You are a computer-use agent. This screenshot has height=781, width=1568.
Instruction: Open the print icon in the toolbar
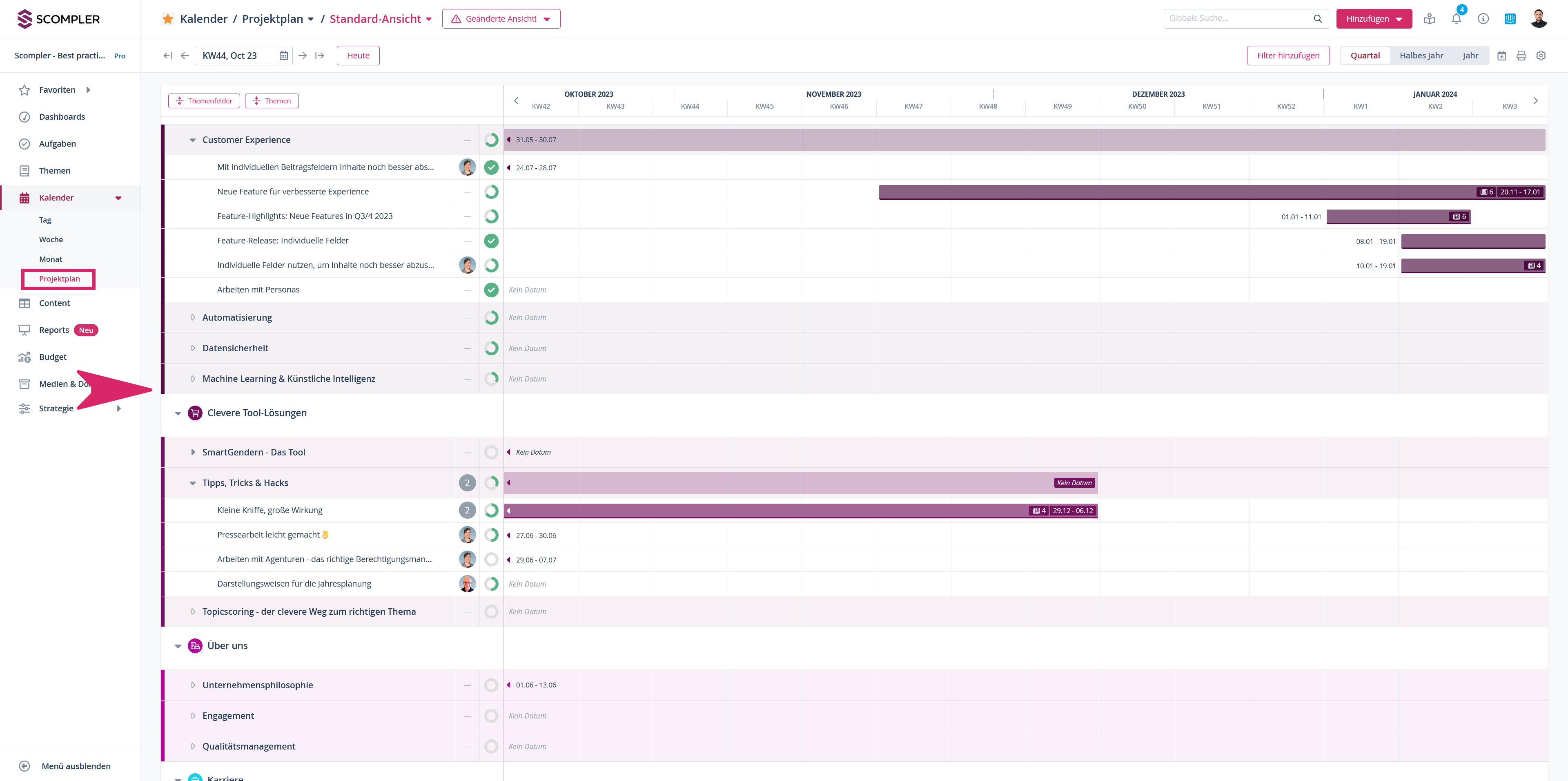click(1521, 56)
